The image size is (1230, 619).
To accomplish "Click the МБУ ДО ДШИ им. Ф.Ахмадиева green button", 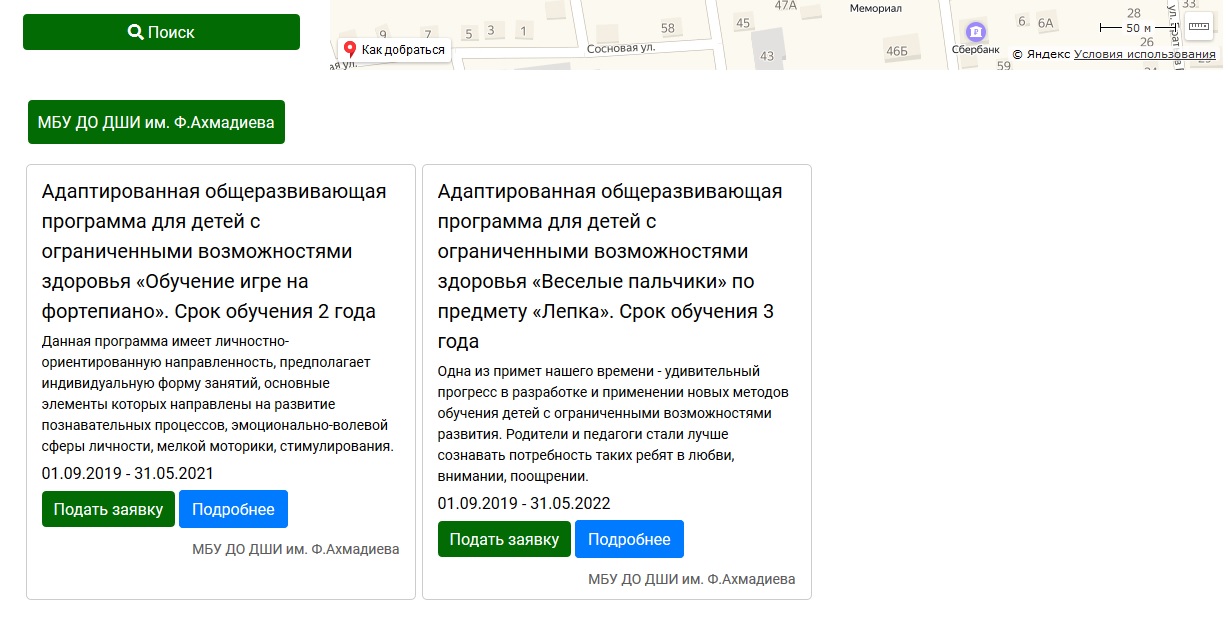I will [x=156, y=122].
